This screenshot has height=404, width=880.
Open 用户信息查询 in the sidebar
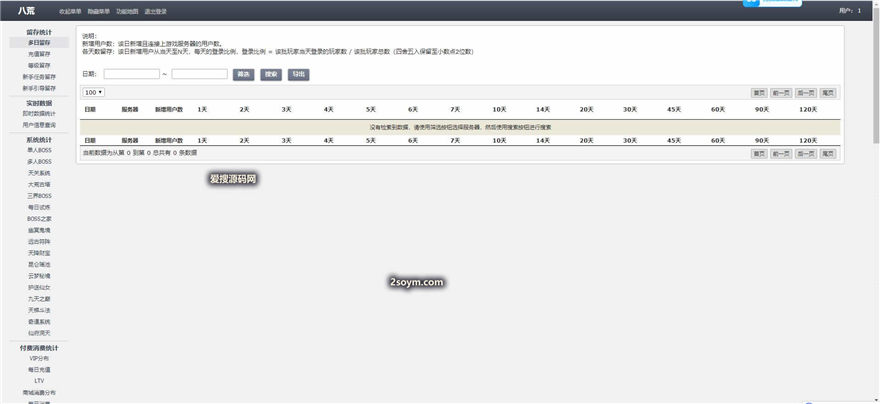tap(39, 125)
